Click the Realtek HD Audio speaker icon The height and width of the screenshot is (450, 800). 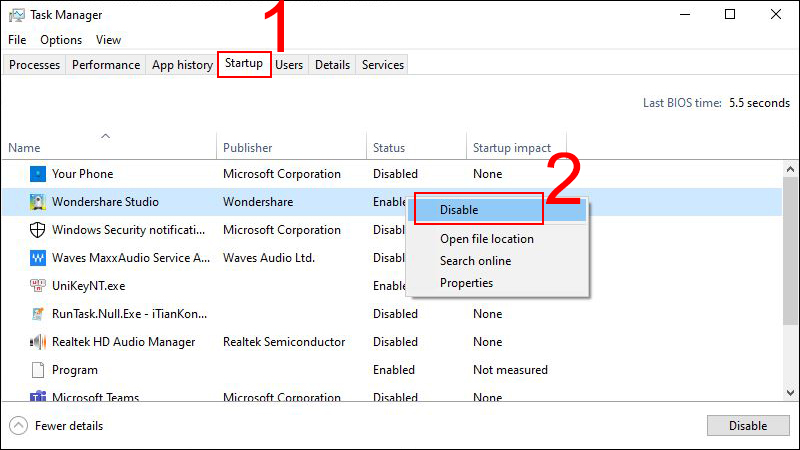coord(38,342)
